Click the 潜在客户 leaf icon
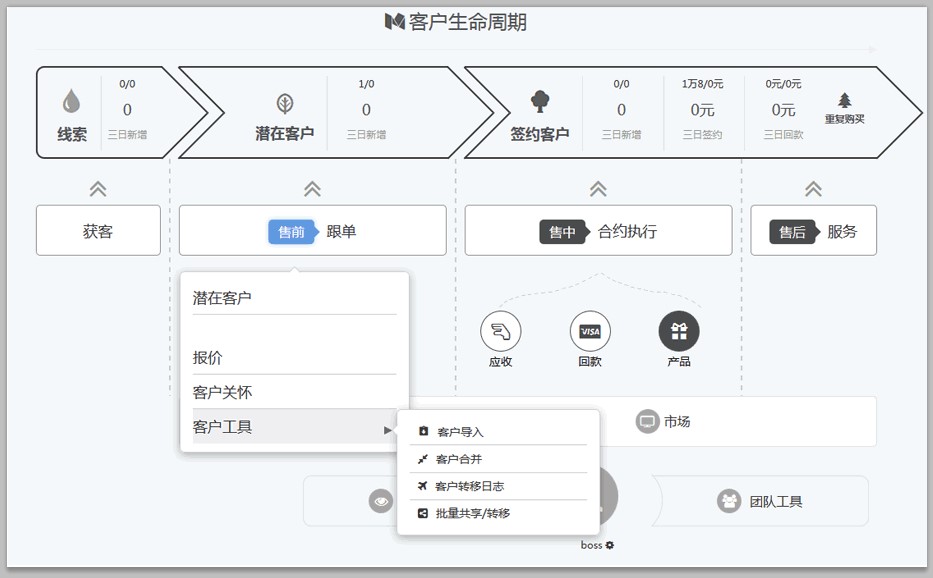 (x=285, y=103)
